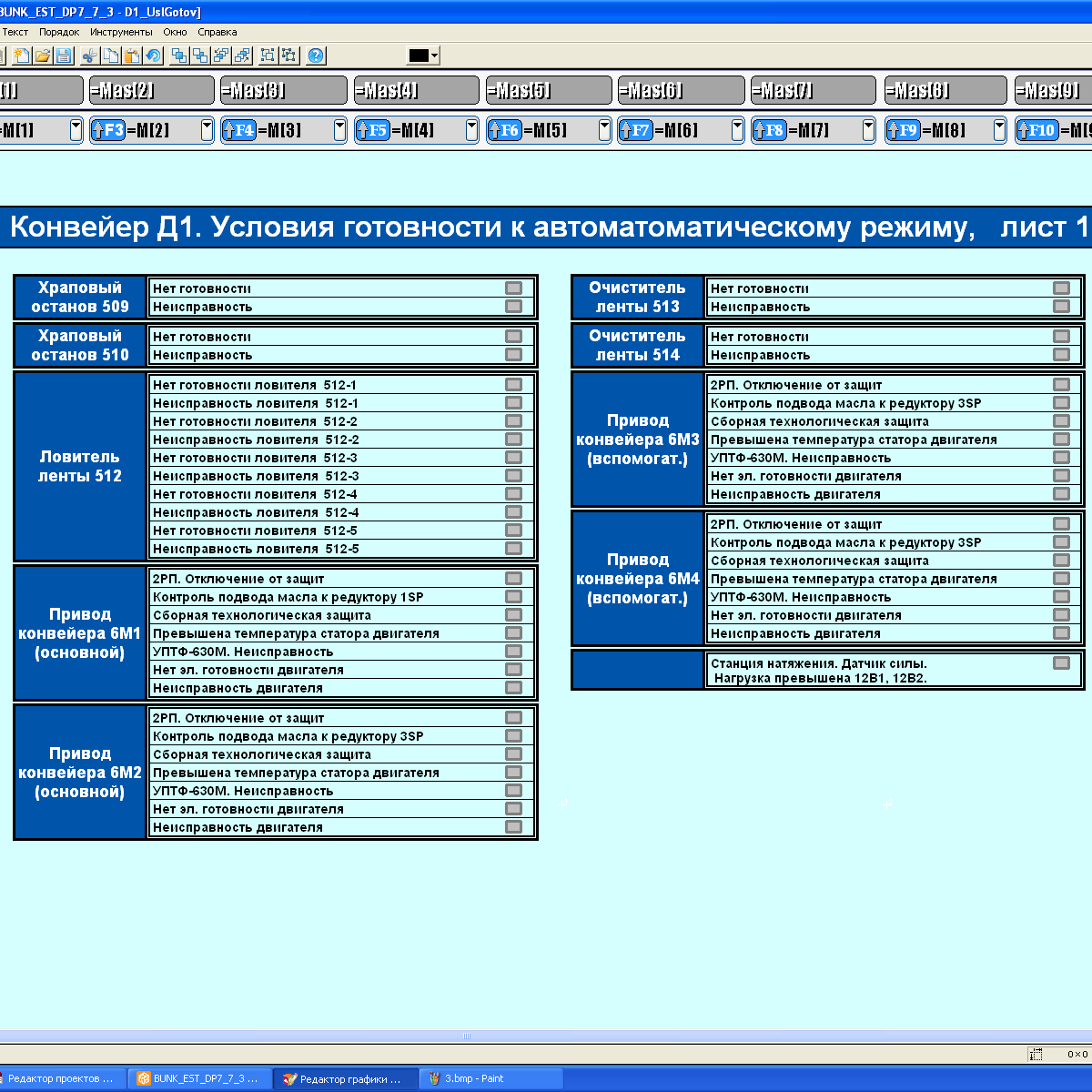Click the F3 key button
Image resolution: width=1092 pixels, height=1092 pixels.
108,130
